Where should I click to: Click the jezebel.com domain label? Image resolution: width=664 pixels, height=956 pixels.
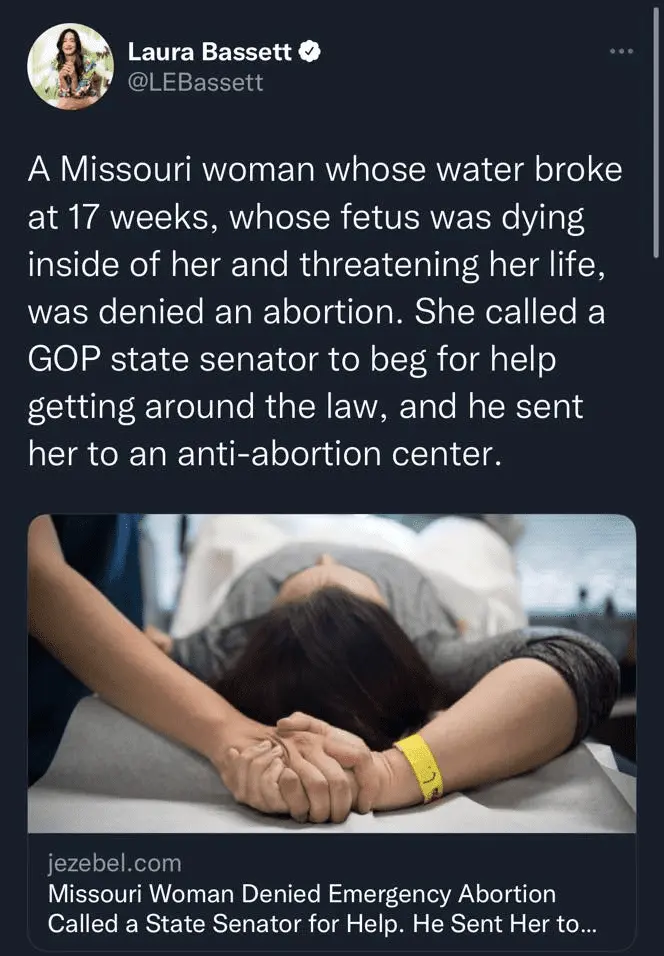click(x=115, y=863)
